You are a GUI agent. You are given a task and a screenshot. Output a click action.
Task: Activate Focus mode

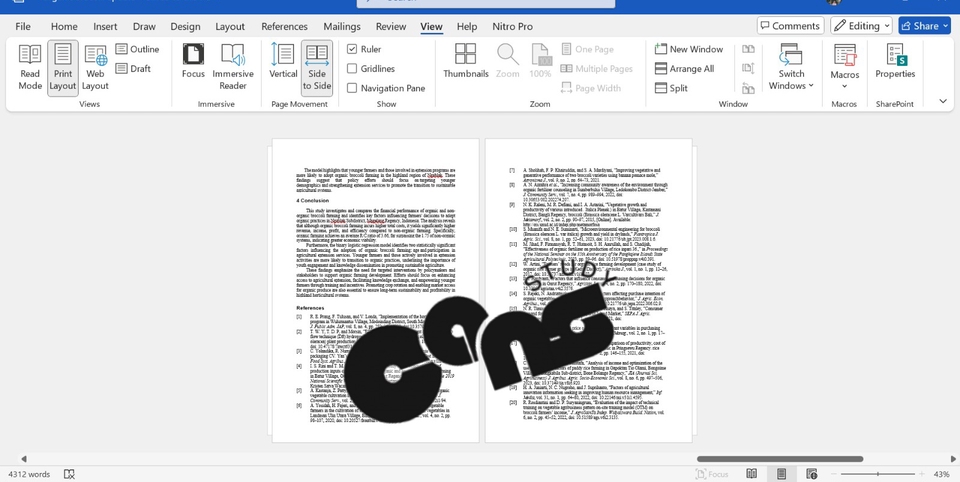(x=193, y=61)
